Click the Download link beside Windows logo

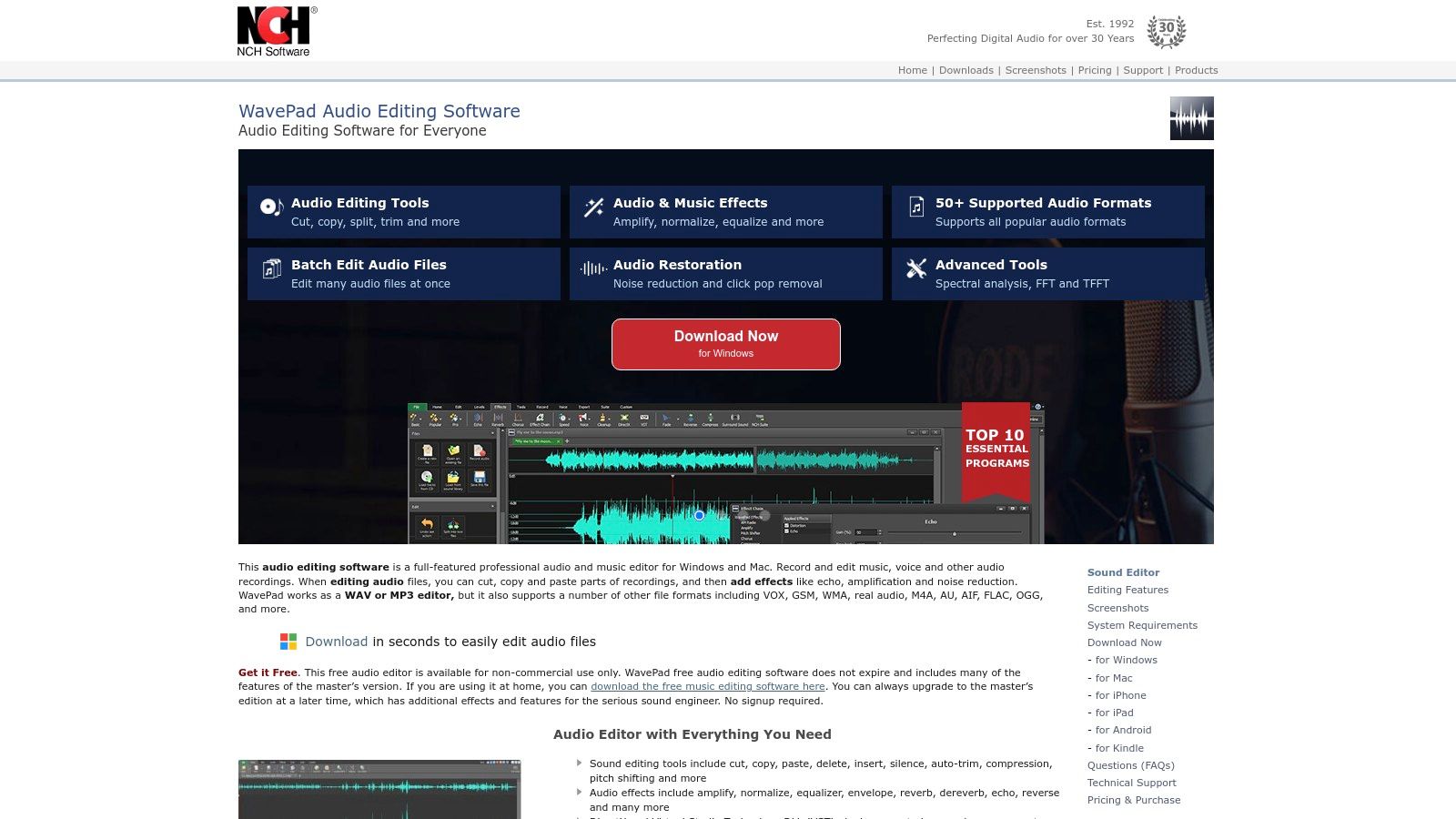tap(337, 642)
